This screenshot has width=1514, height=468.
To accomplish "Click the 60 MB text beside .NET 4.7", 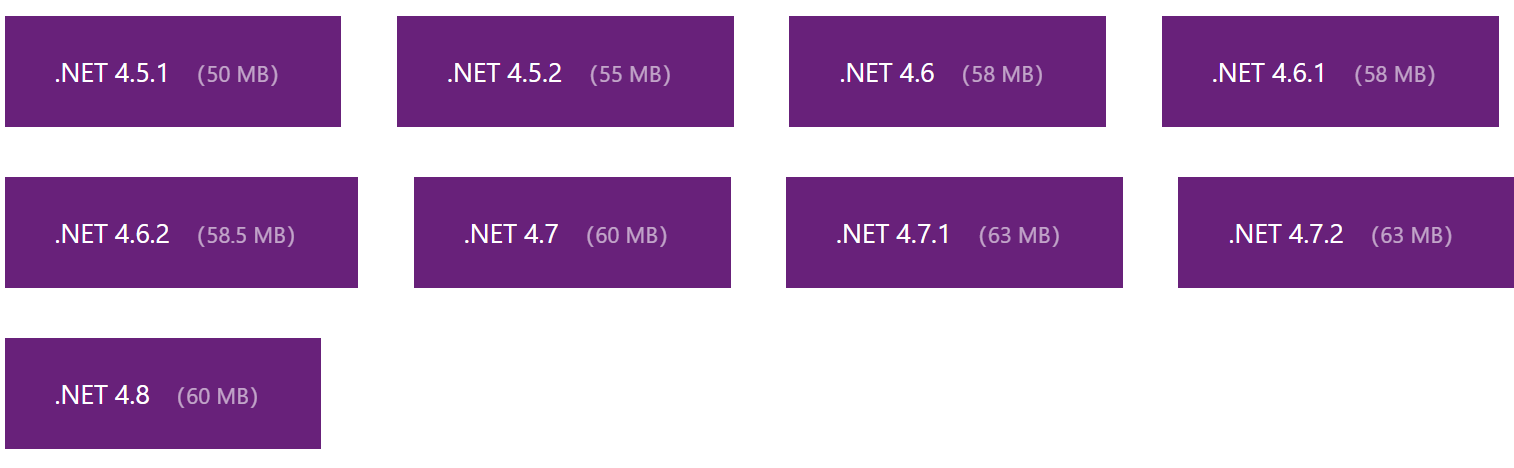I will coord(626,236).
